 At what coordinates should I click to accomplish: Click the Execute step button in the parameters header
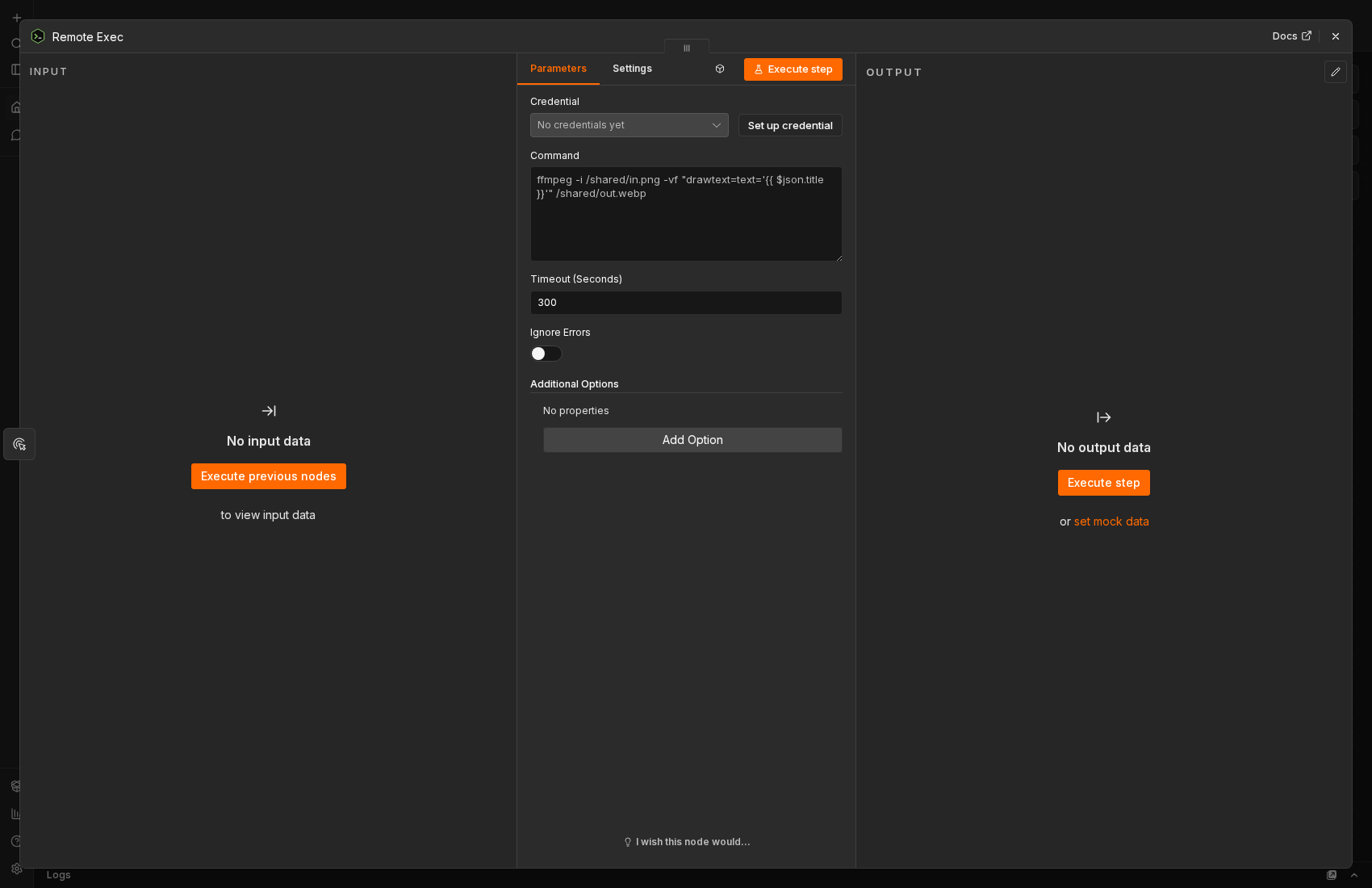tap(793, 69)
